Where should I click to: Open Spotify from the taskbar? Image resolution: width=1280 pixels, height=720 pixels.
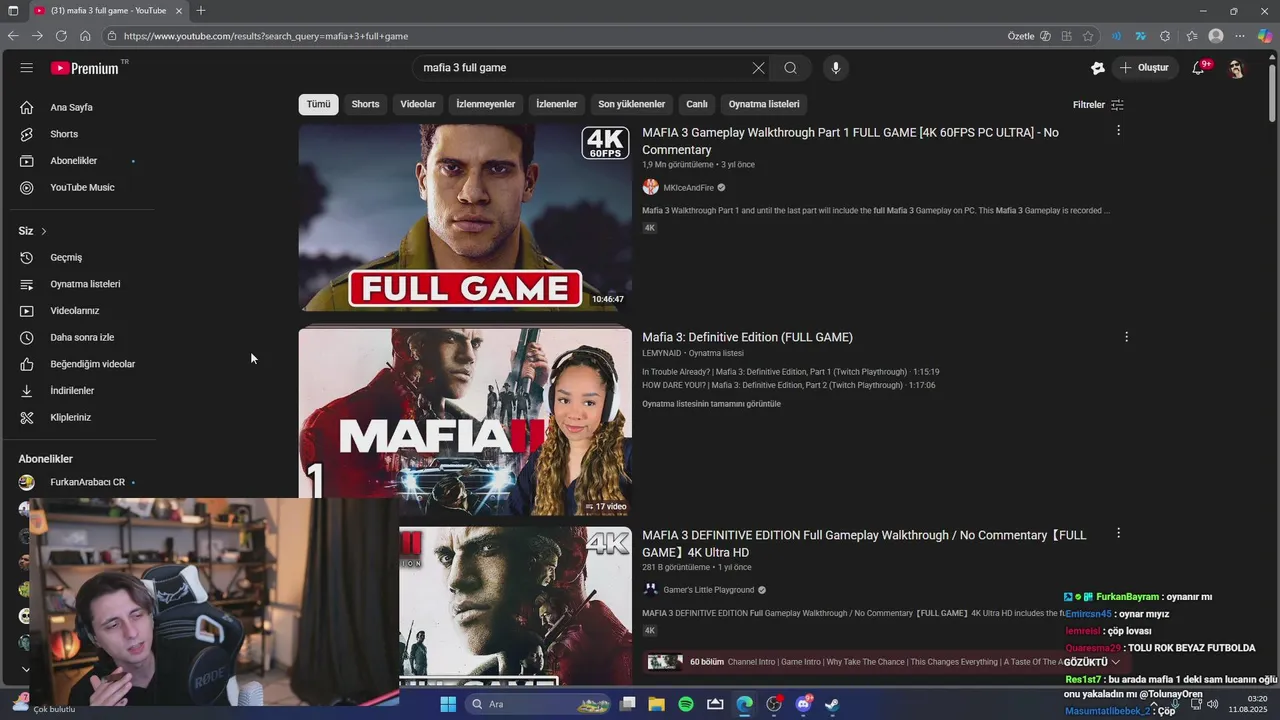686,704
